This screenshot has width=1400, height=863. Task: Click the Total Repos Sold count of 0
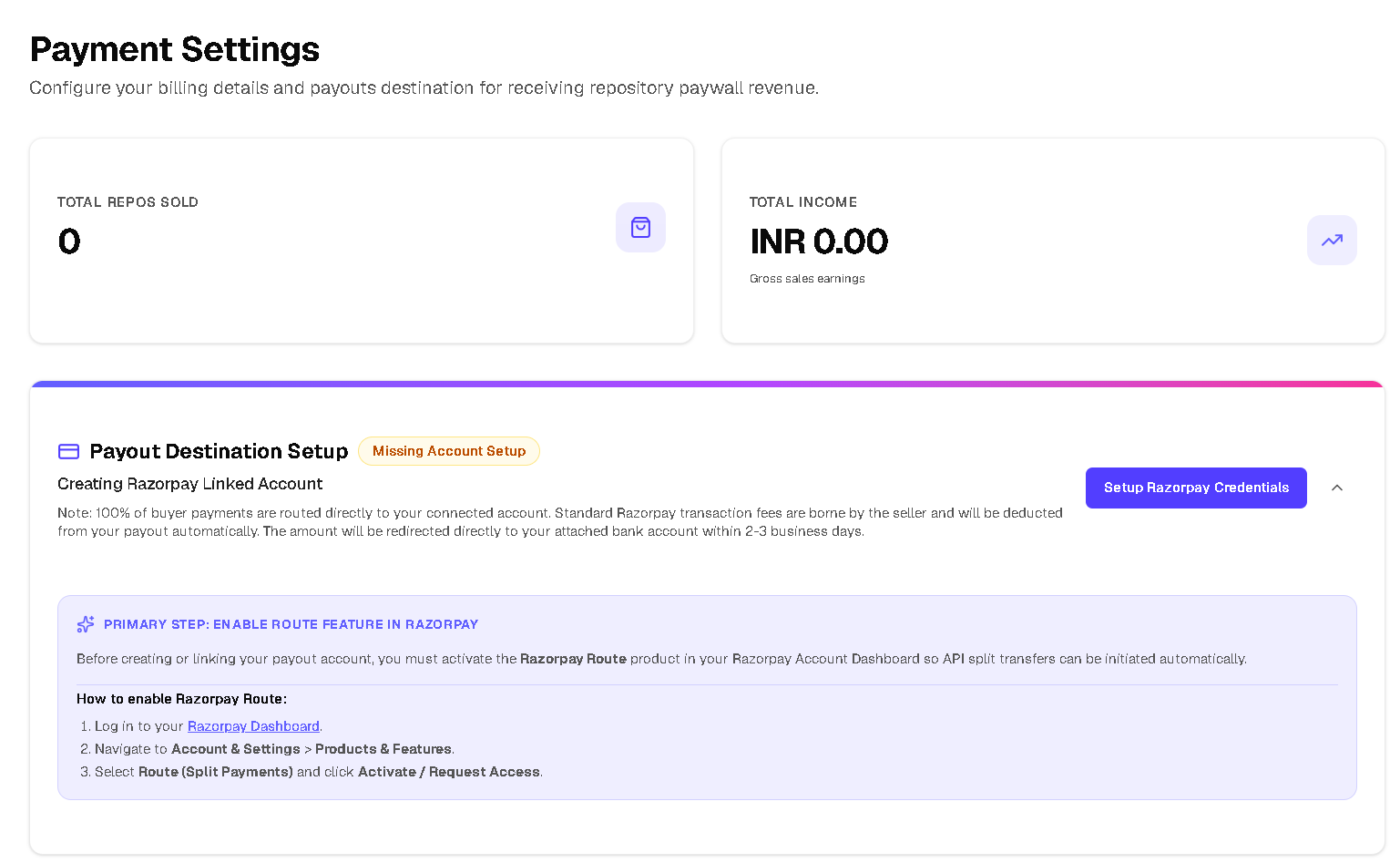tap(69, 241)
